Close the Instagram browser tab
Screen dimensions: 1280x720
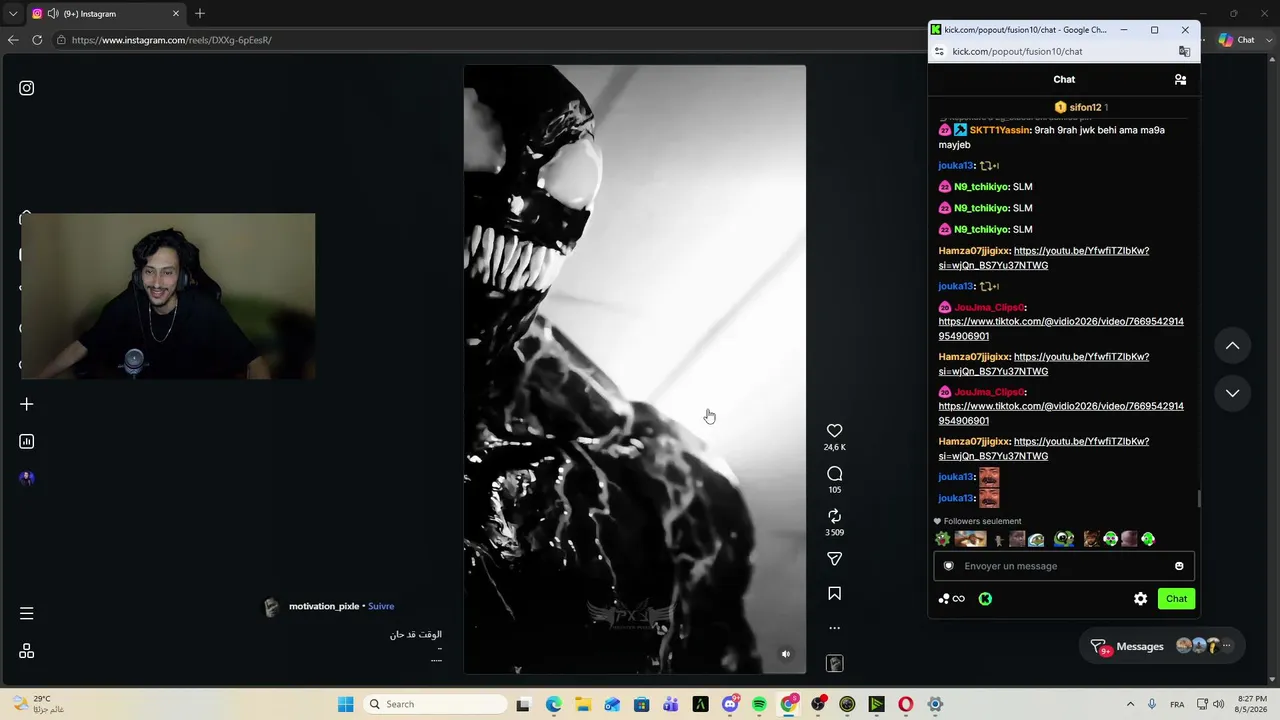(x=176, y=14)
